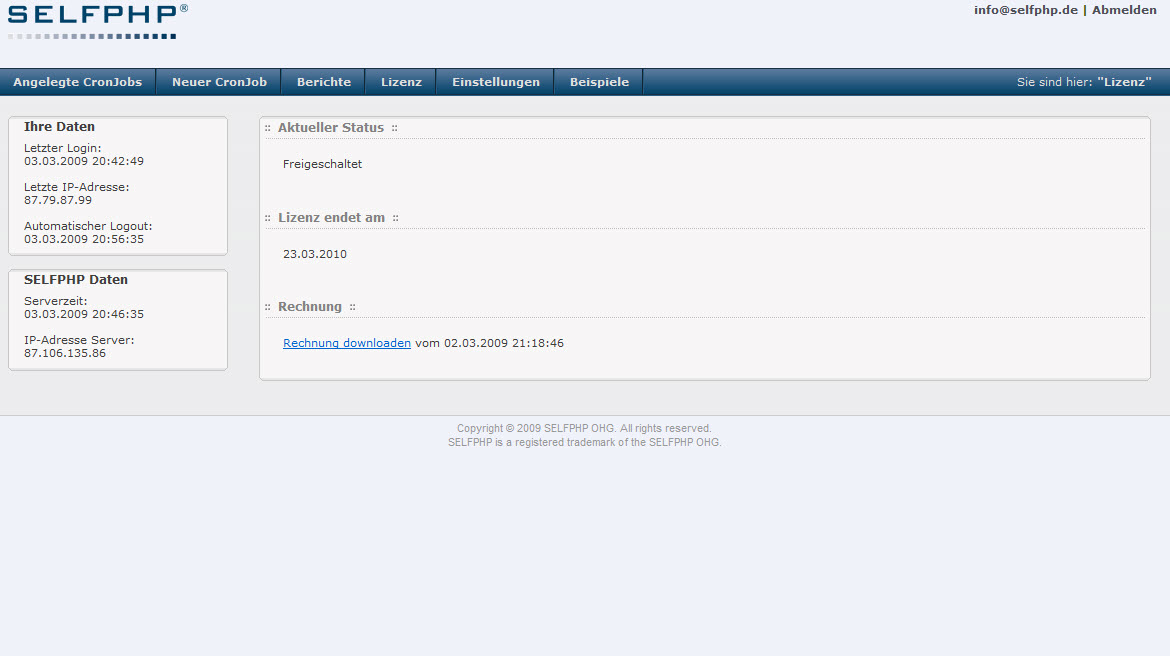Select Lizenz in the navigation bar

[x=401, y=82]
